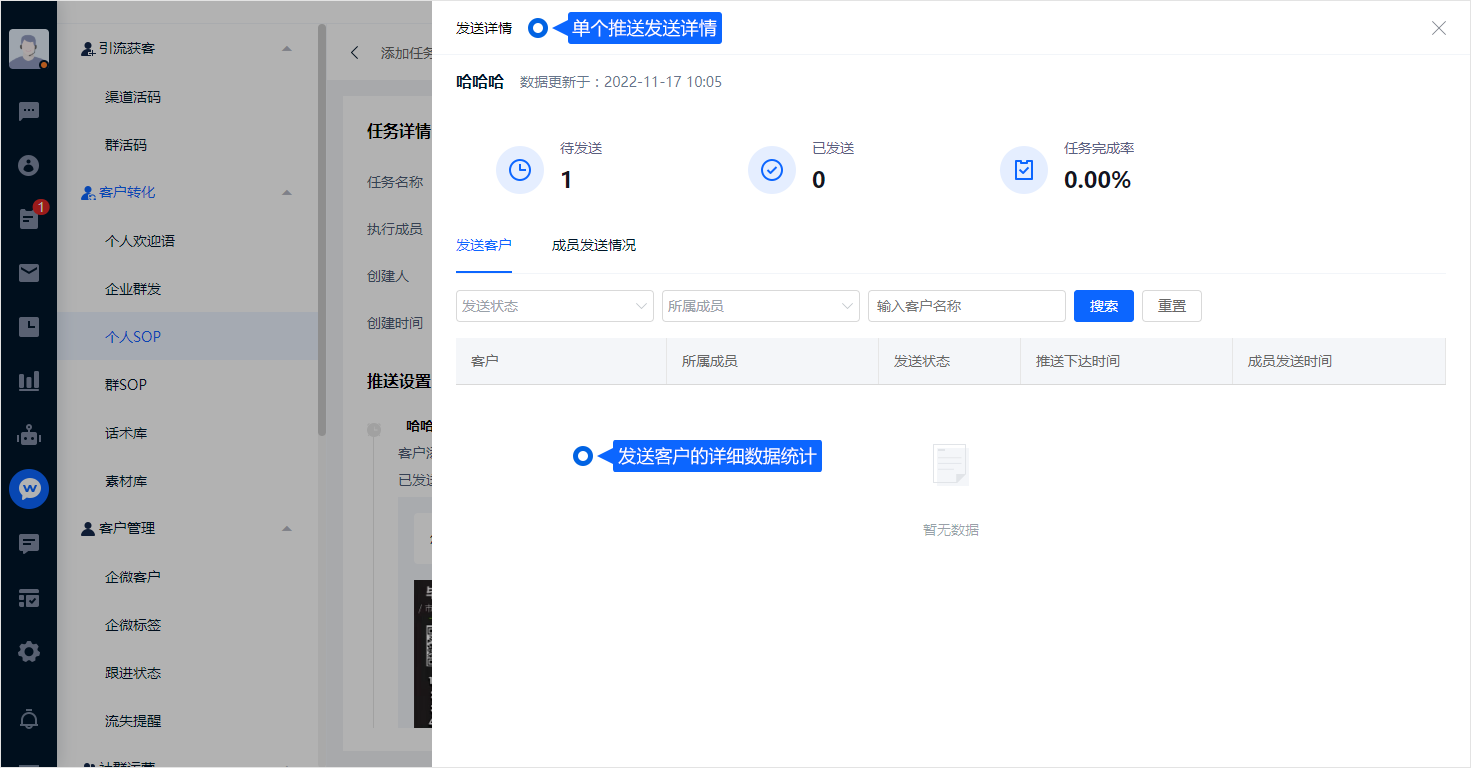Open the document icon with red badge
Screen dimensions: 1471x768
(x=29, y=219)
